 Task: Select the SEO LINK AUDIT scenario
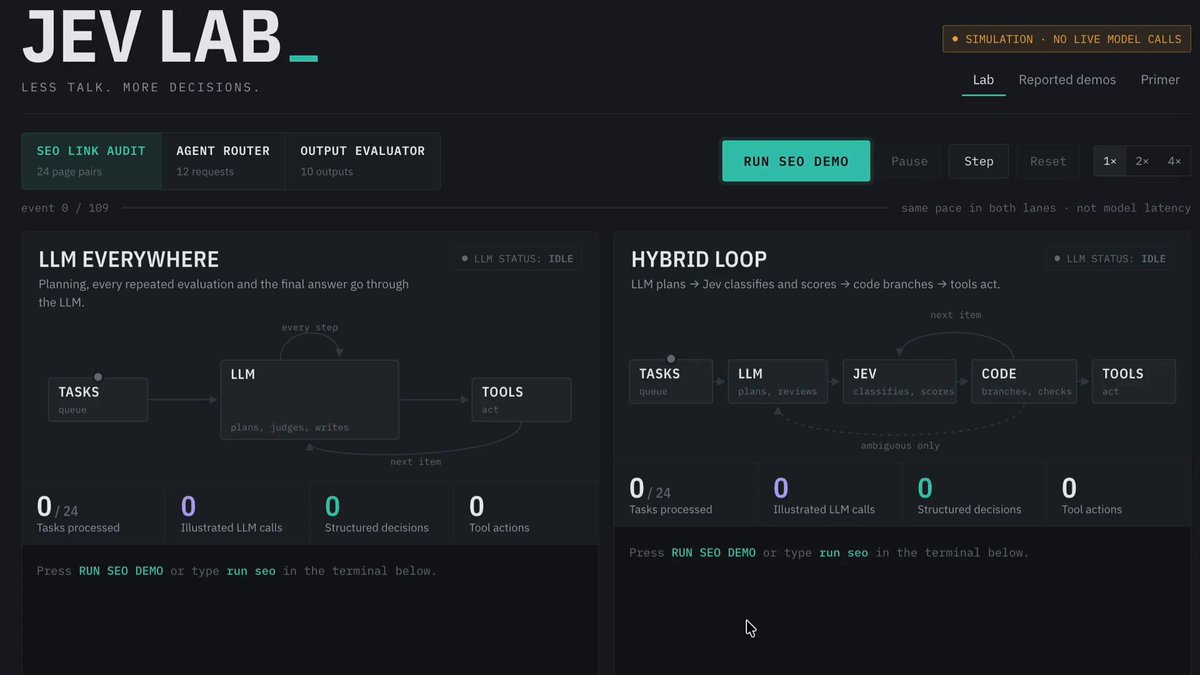click(91, 161)
